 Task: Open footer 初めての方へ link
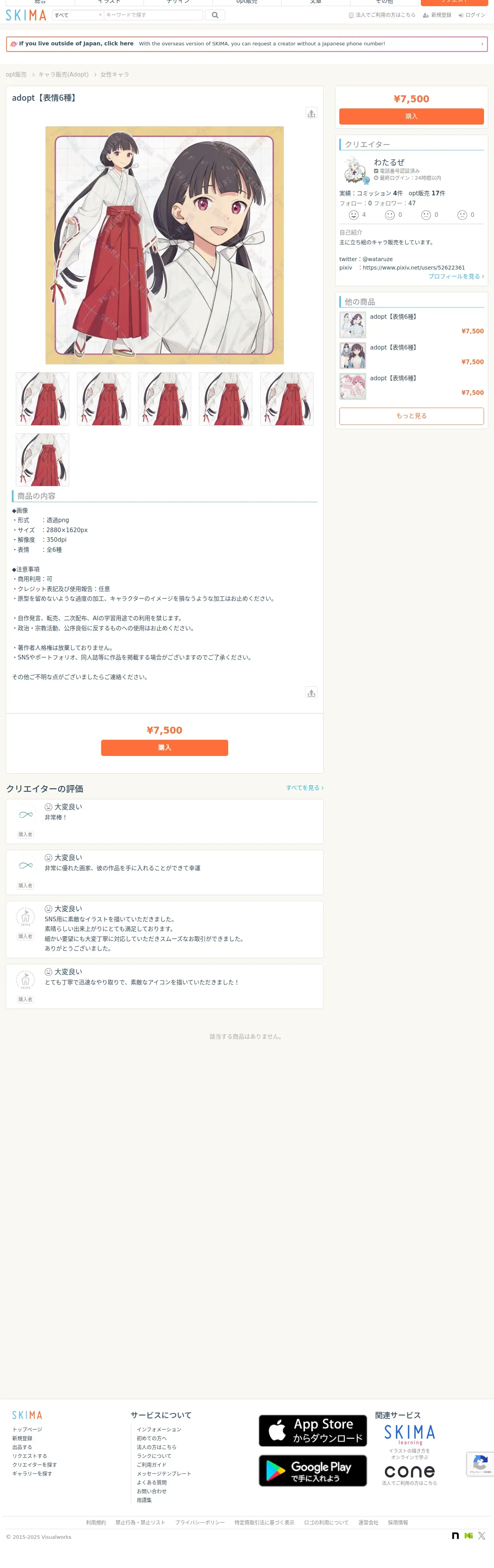coord(152,1438)
